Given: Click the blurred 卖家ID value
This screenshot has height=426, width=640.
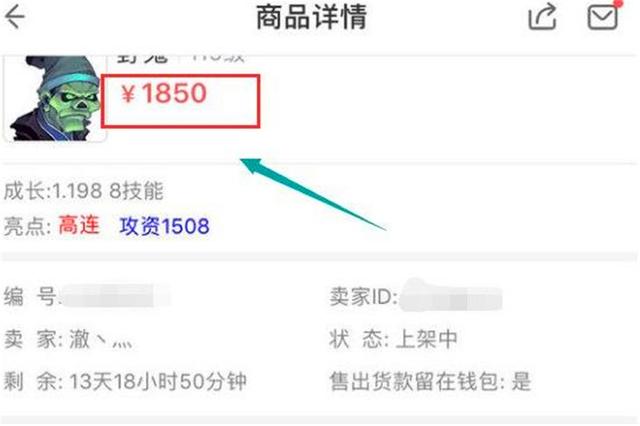Looking at the screenshot, I should pyautogui.click(x=451, y=297).
